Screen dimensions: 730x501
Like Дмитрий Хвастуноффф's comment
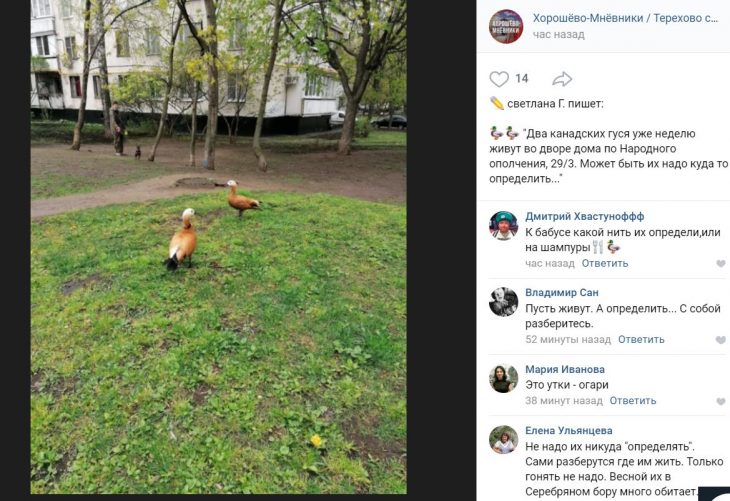tap(721, 264)
